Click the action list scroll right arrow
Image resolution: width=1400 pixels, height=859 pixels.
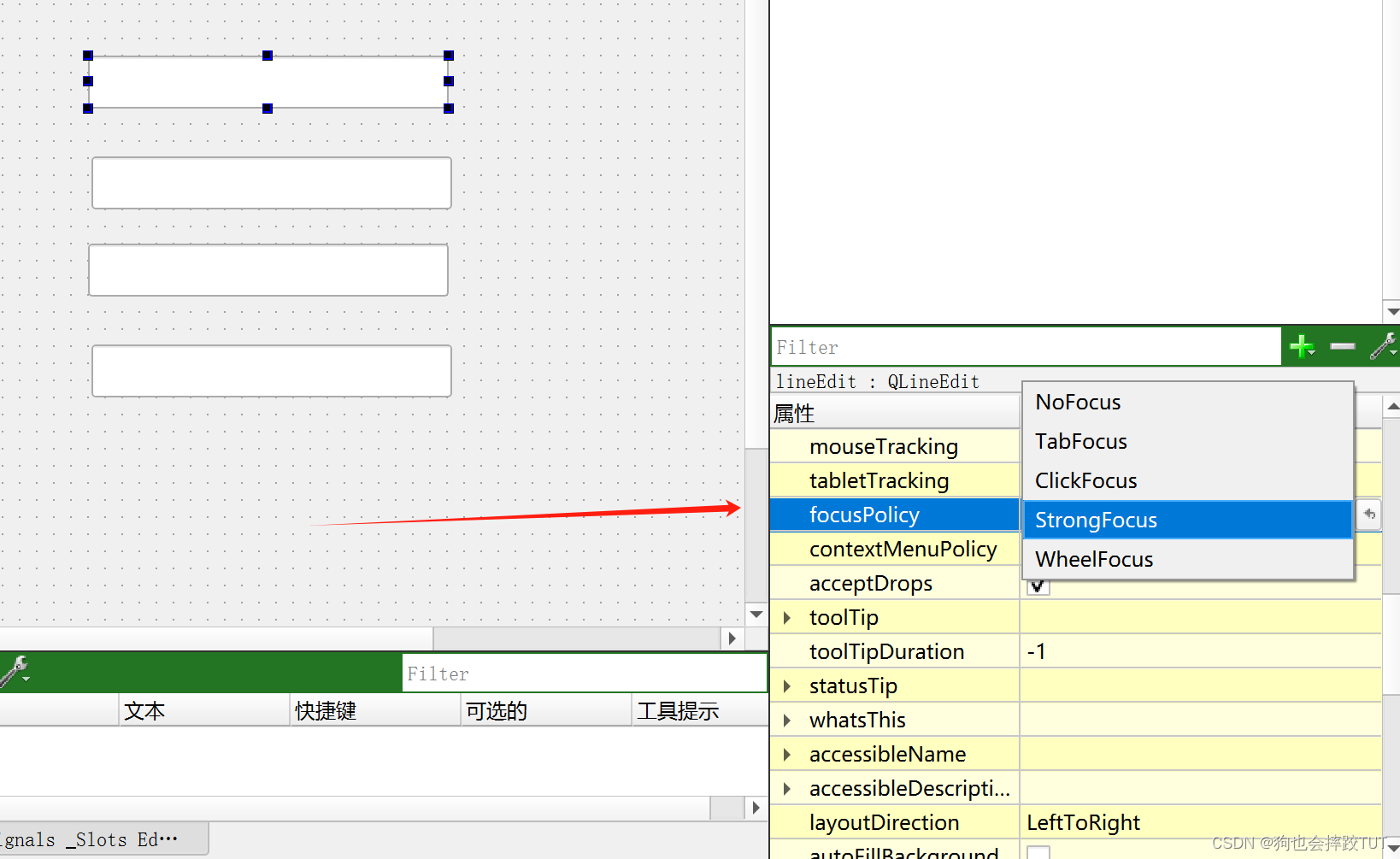click(x=756, y=808)
